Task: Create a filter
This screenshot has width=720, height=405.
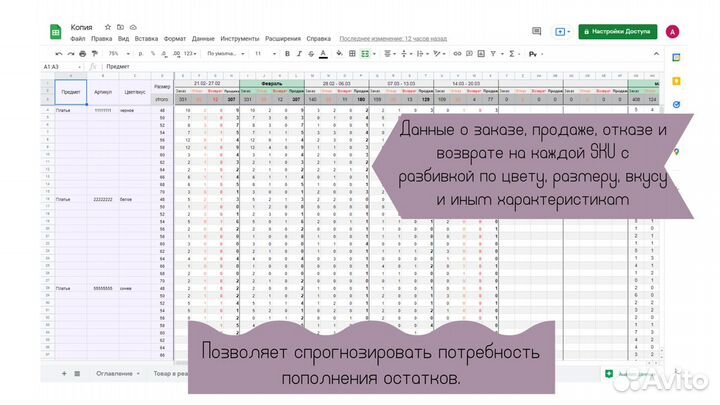Action: 493,54
